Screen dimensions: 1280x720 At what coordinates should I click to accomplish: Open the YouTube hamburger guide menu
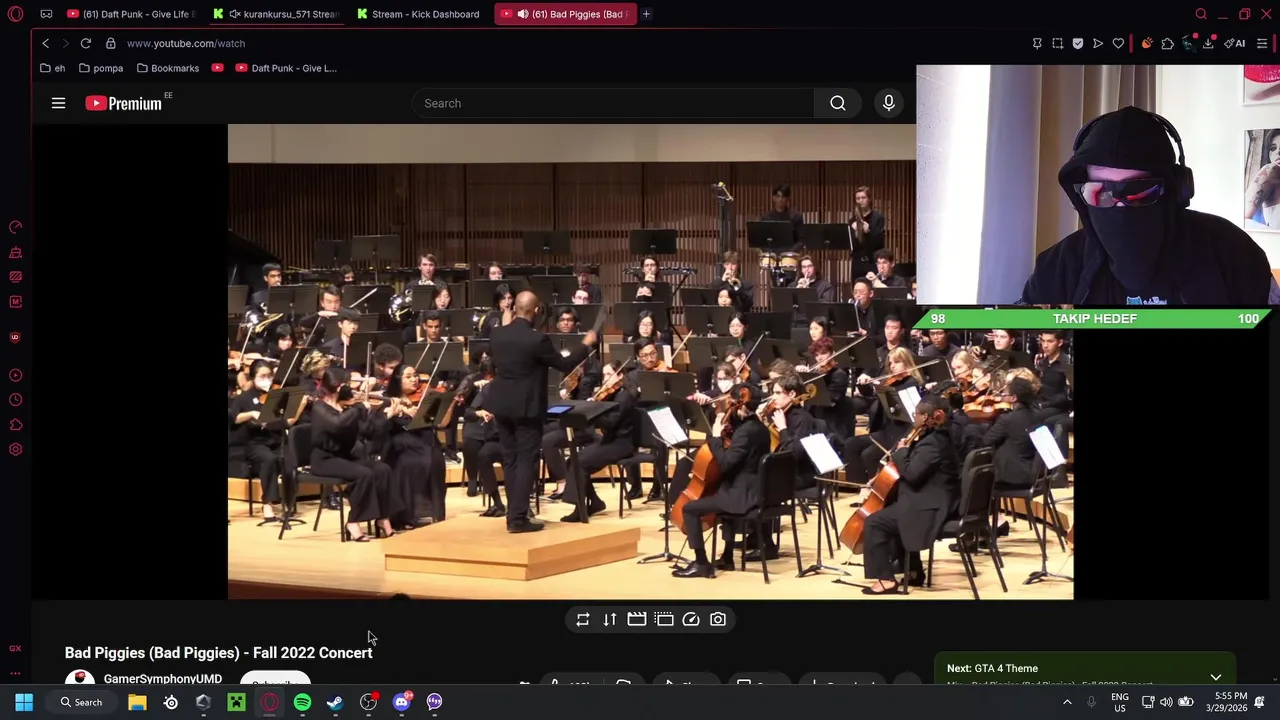pos(58,103)
